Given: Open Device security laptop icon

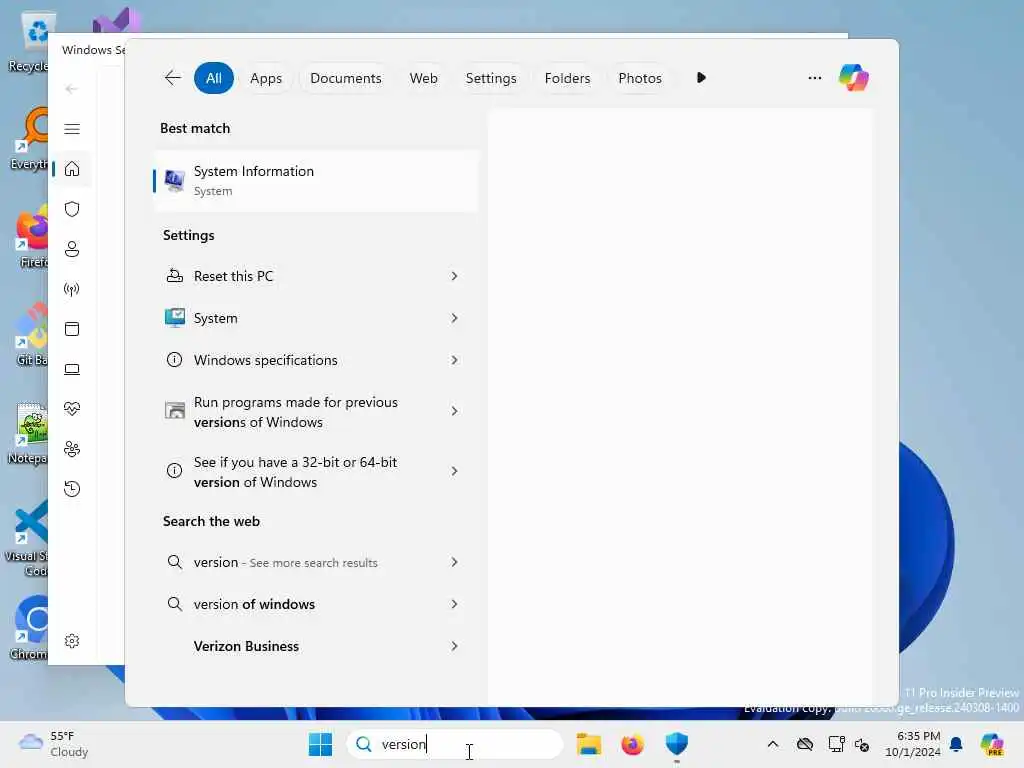Looking at the screenshot, I should point(72,369).
